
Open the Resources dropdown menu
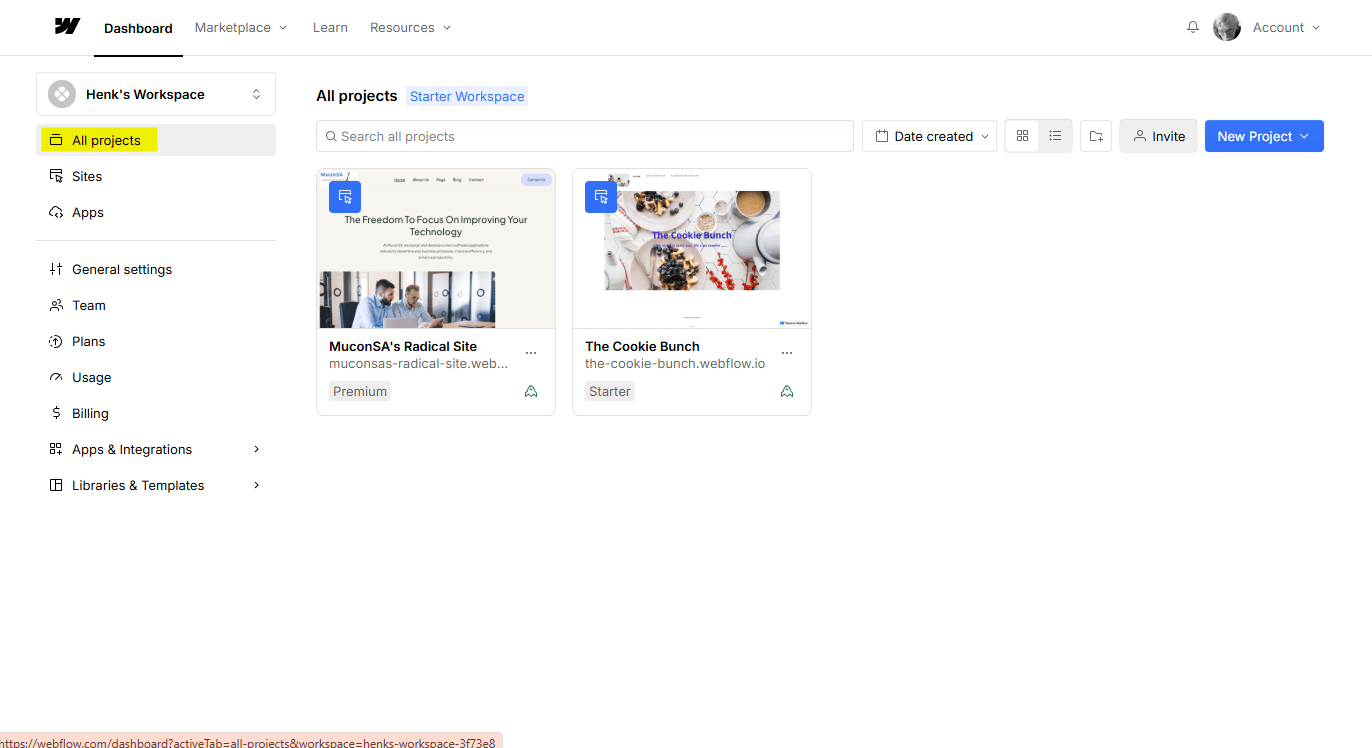[411, 27]
